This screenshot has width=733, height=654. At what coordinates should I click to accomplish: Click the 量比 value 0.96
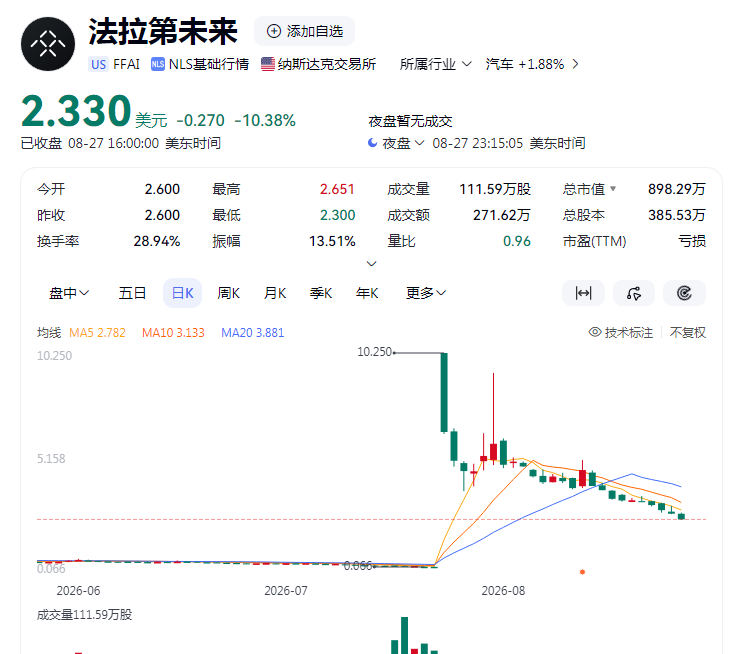point(517,241)
